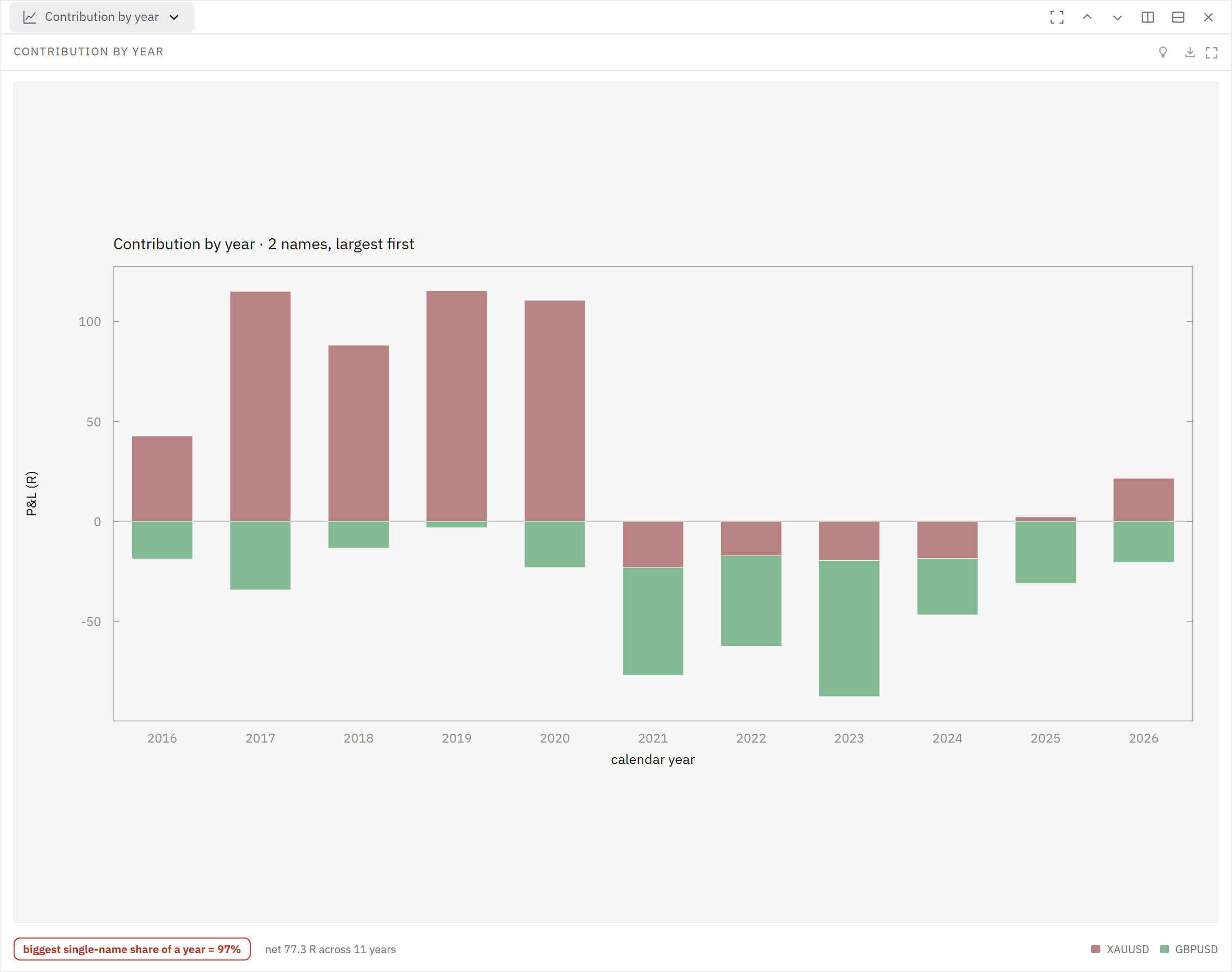The image size is (1232, 972).
Task: Click the 2016 x-axis label
Action: [x=162, y=738]
